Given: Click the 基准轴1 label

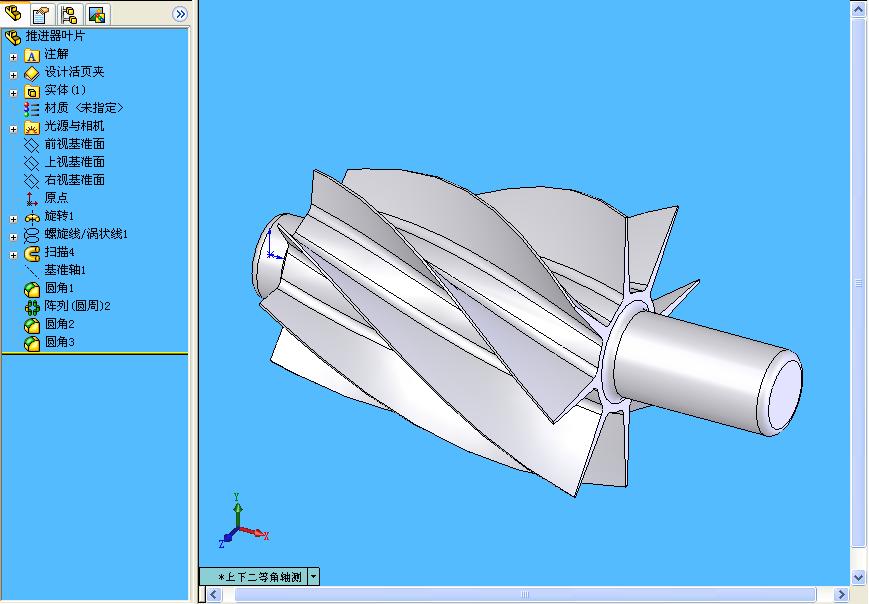Looking at the screenshot, I should click(x=65, y=270).
